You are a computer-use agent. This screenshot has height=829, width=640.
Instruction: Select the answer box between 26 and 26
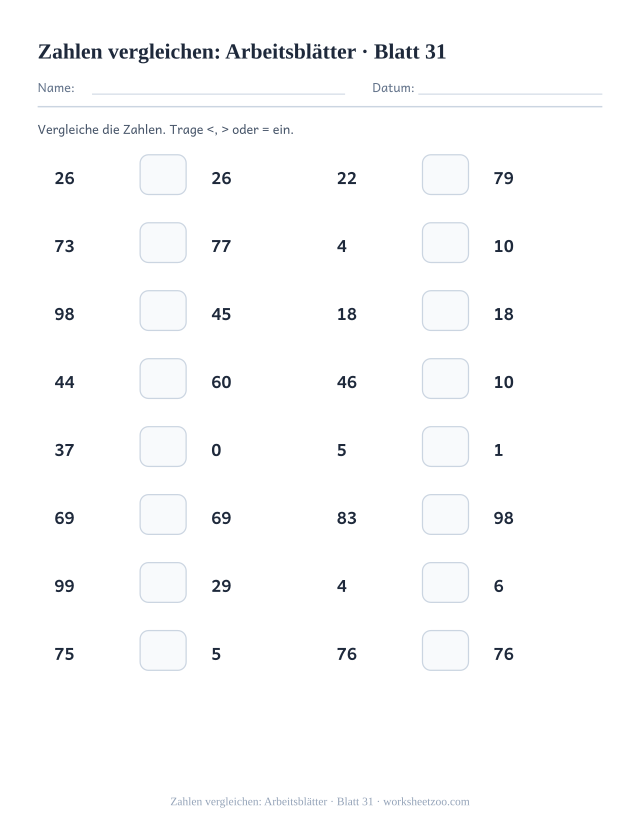(163, 174)
